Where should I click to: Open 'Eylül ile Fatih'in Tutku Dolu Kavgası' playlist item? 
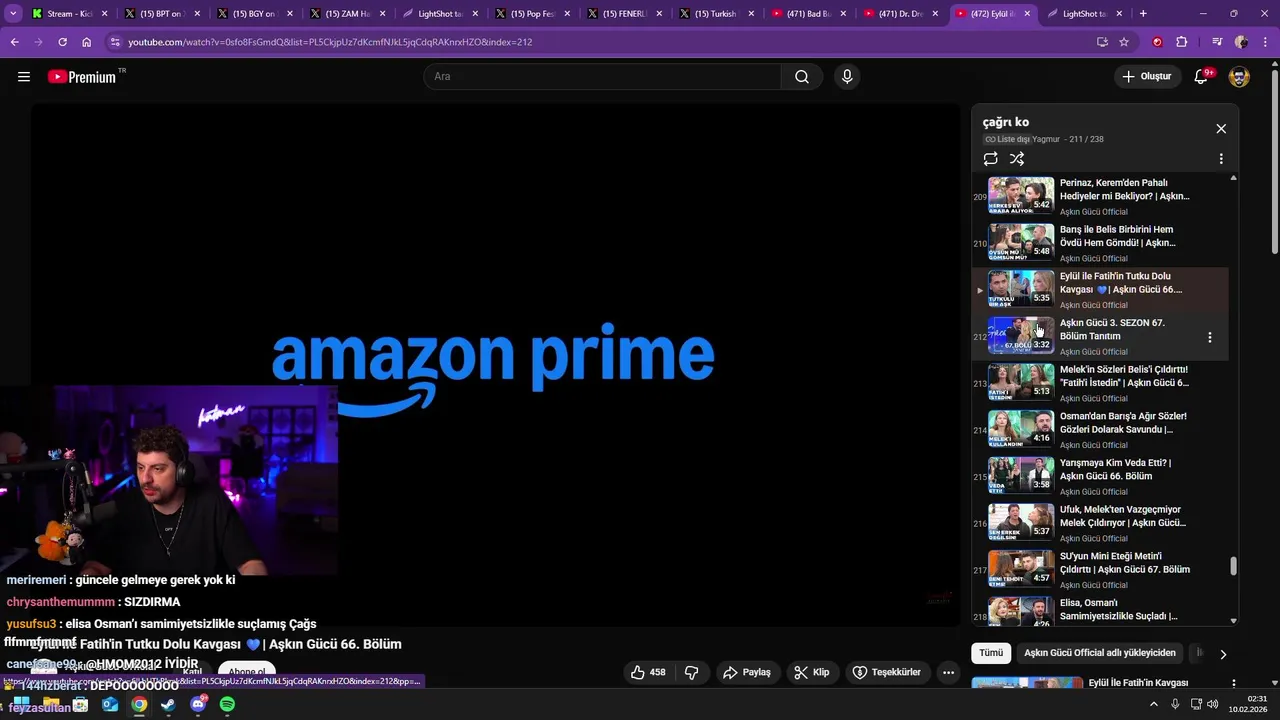click(x=1100, y=290)
